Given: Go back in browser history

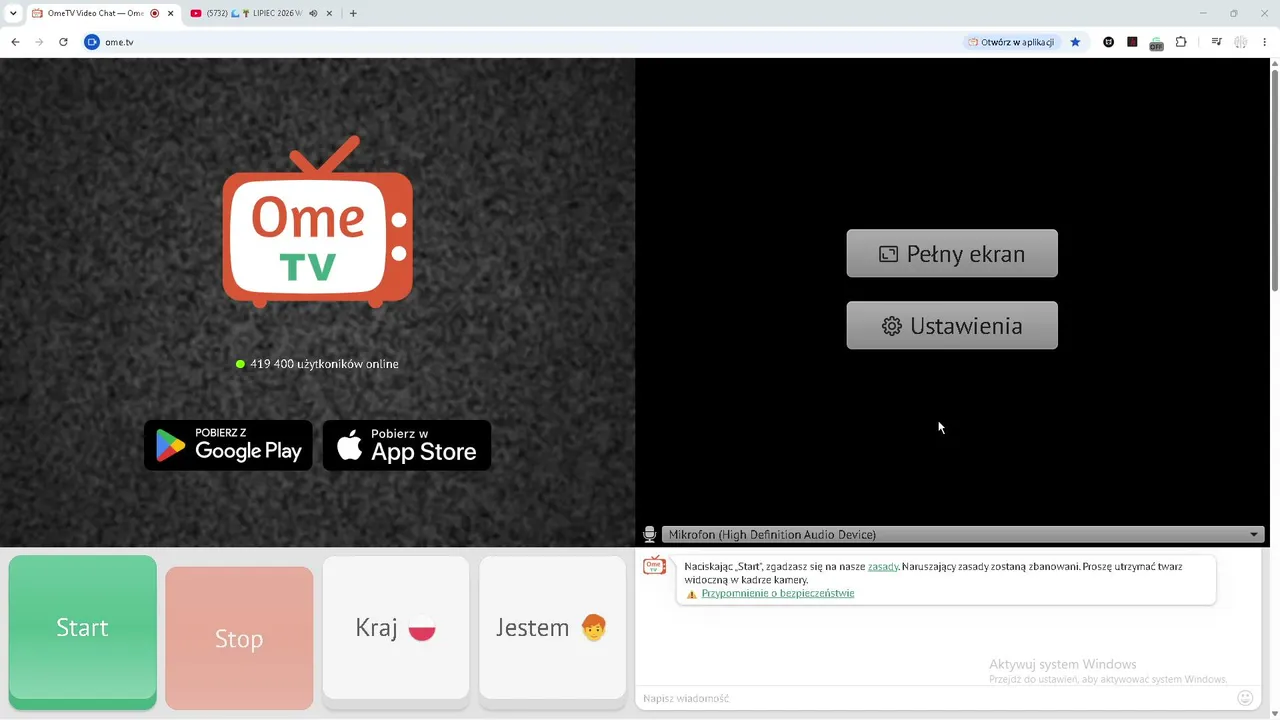Looking at the screenshot, I should (x=15, y=42).
